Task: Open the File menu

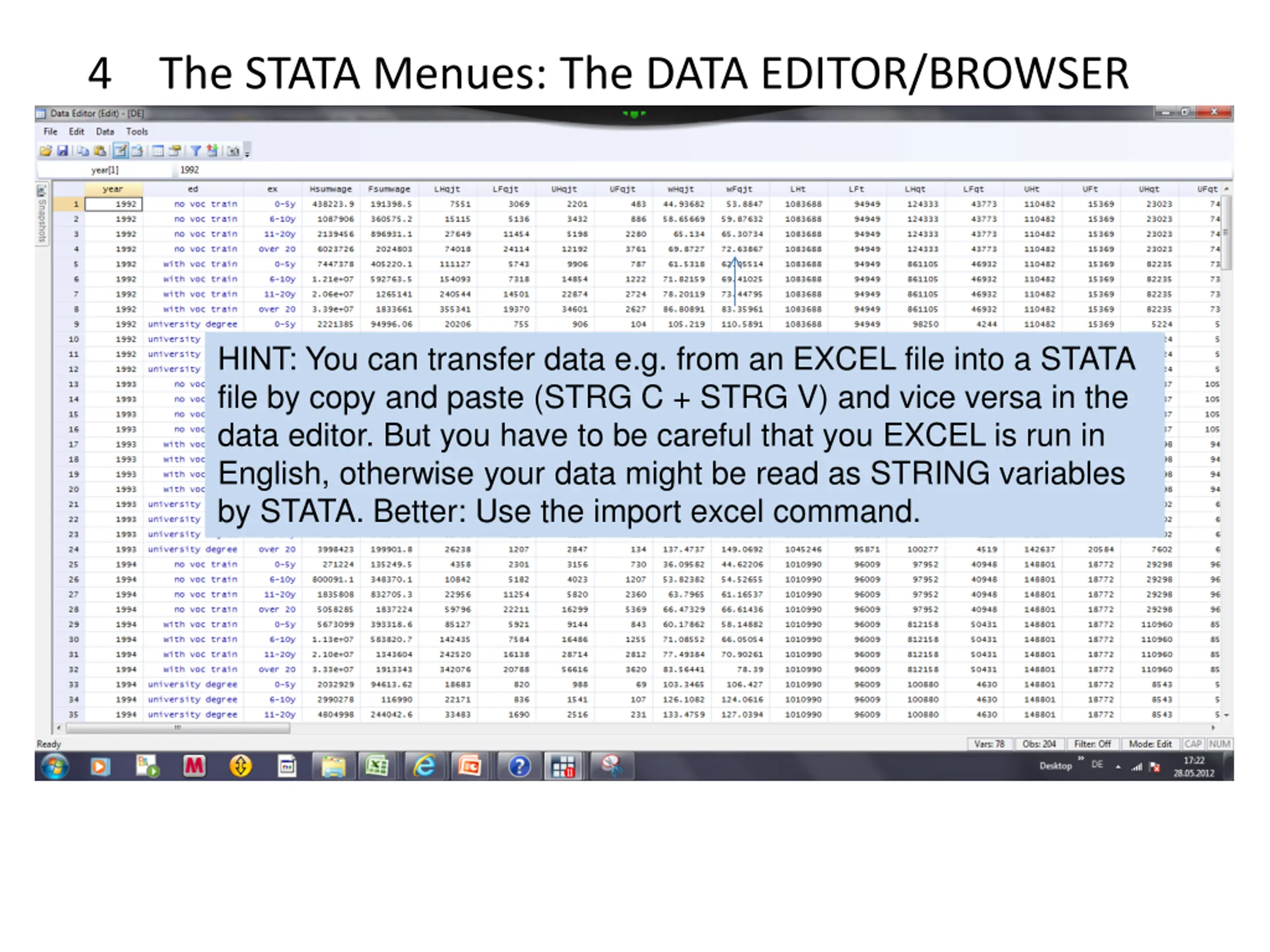Action: click(x=51, y=131)
